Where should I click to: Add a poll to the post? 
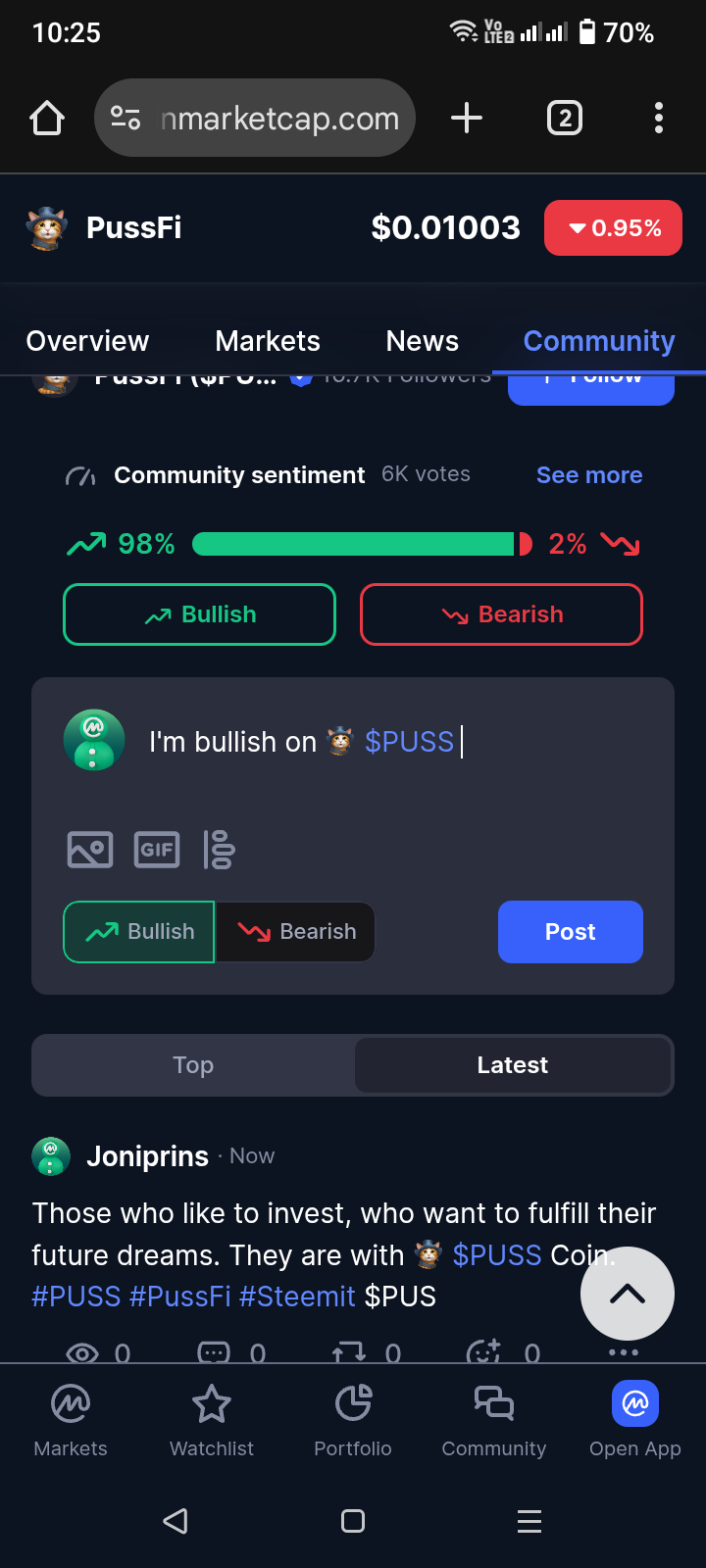(x=219, y=850)
